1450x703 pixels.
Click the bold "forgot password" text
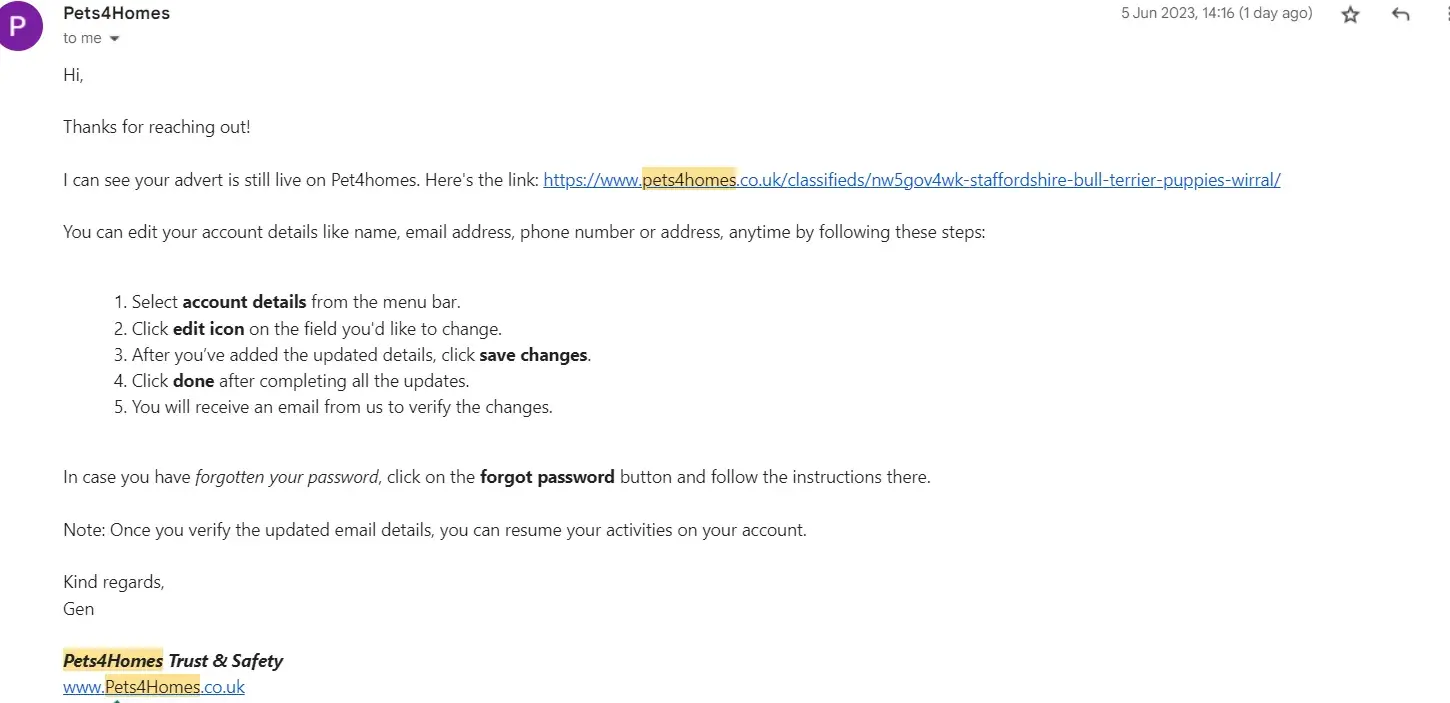click(x=547, y=477)
